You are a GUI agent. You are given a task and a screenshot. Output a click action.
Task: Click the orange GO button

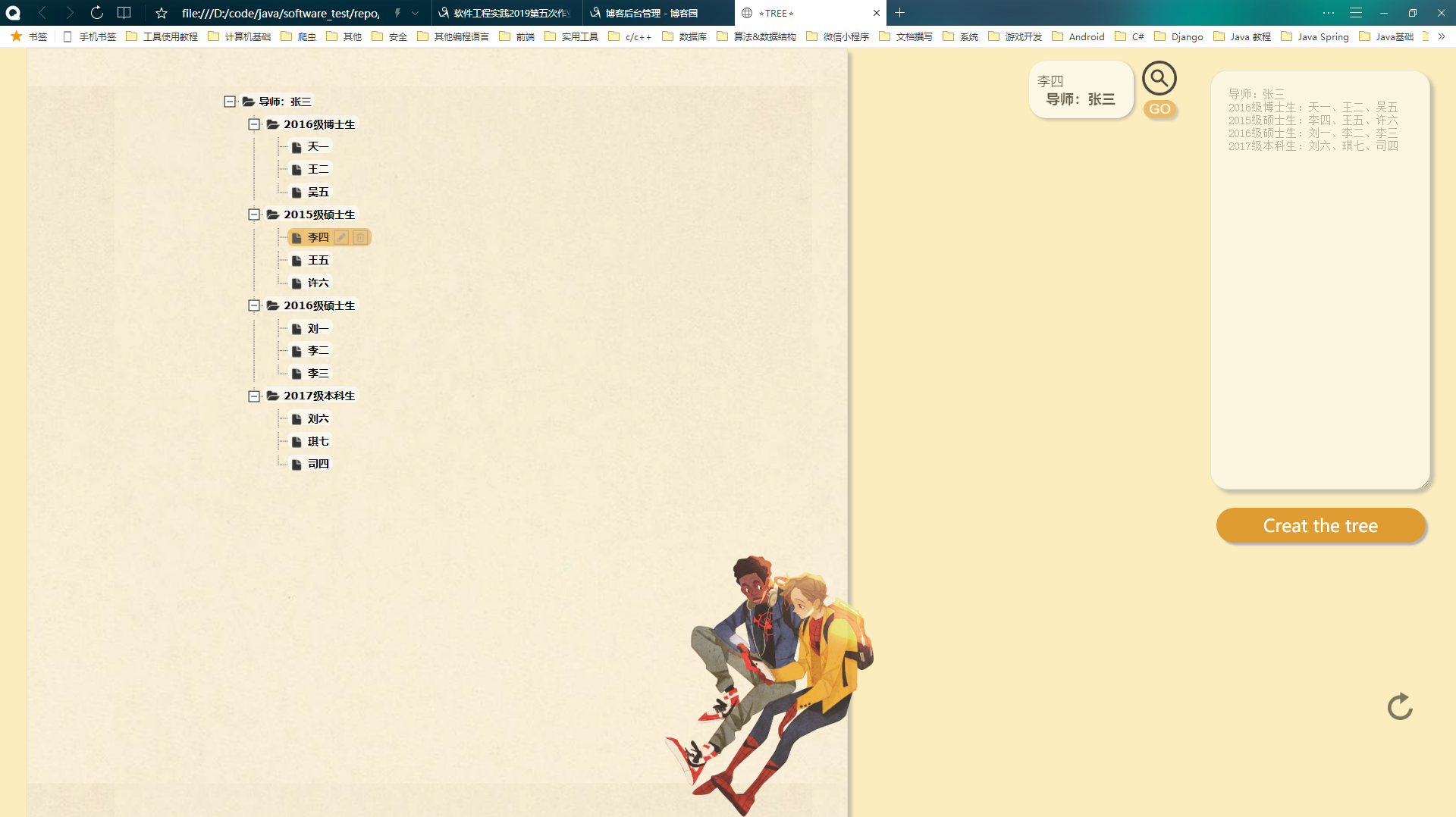pos(1159,109)
